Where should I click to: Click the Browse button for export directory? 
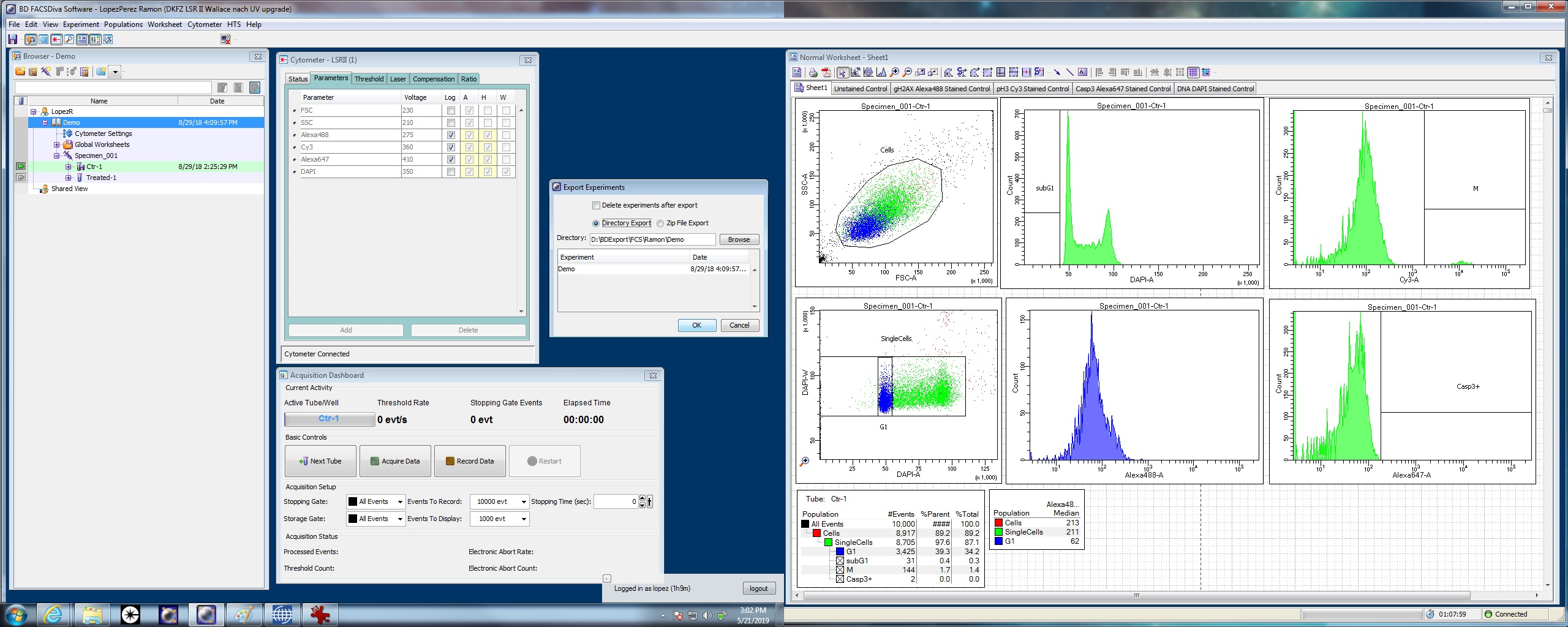[739, 239]
